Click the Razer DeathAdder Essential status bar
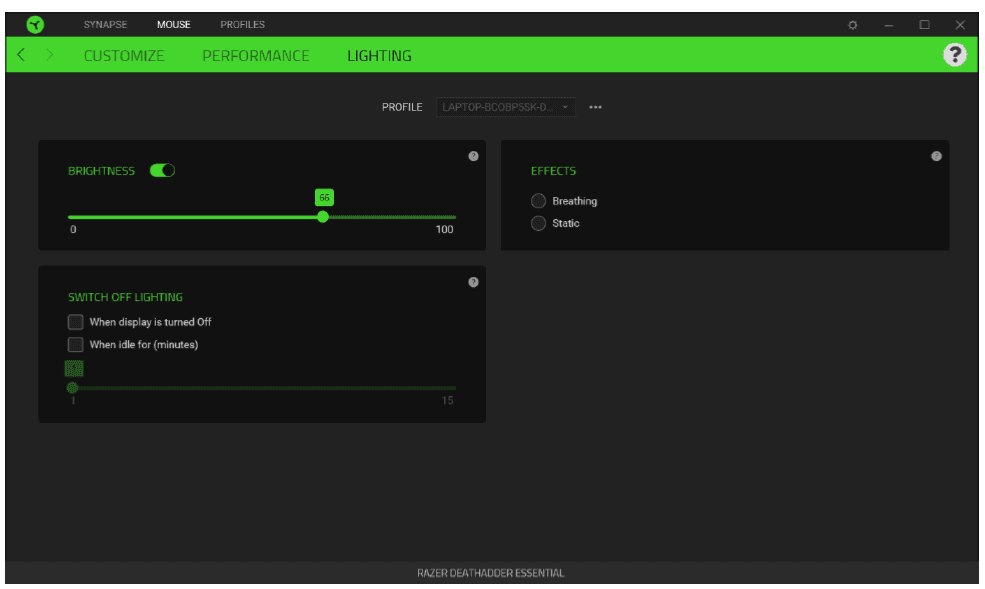 coord(492,572)
